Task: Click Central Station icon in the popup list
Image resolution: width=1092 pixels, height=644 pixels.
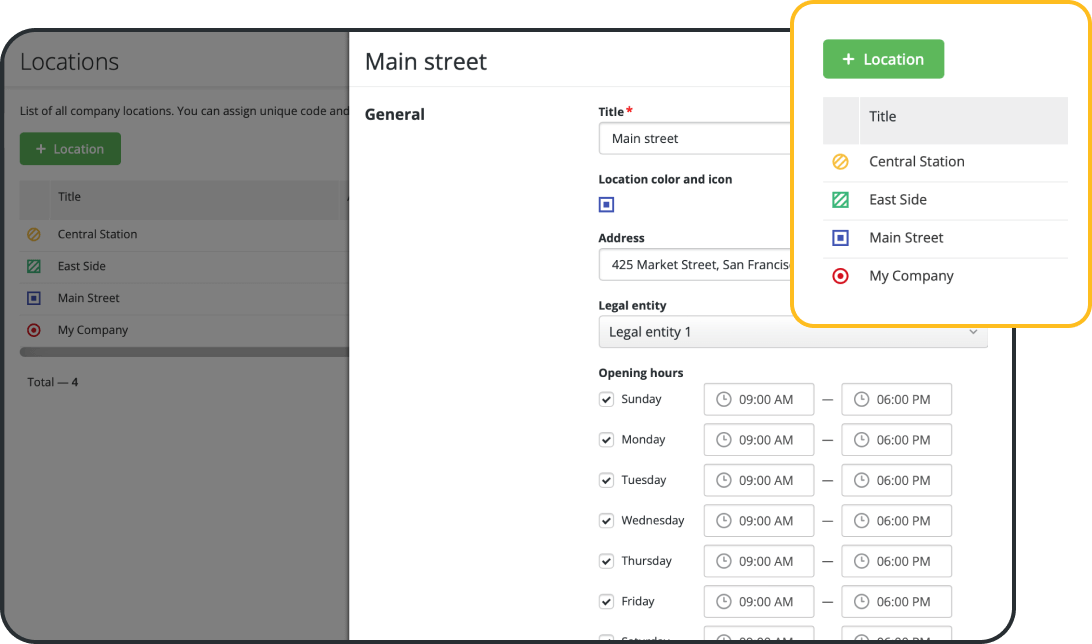Action: click(840, 161)
